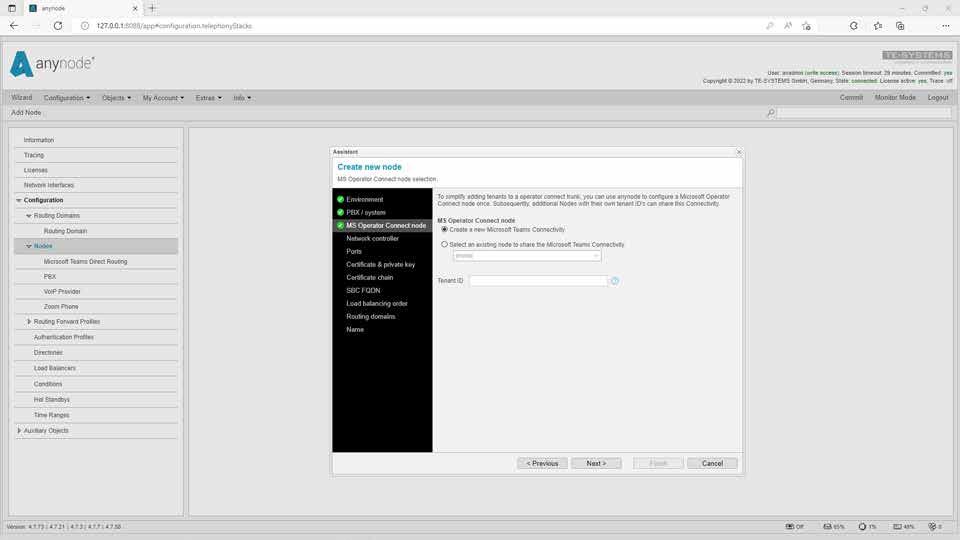Click the last status bar icon showing 0
Screen dimensions: 960x540
[935, 527]
